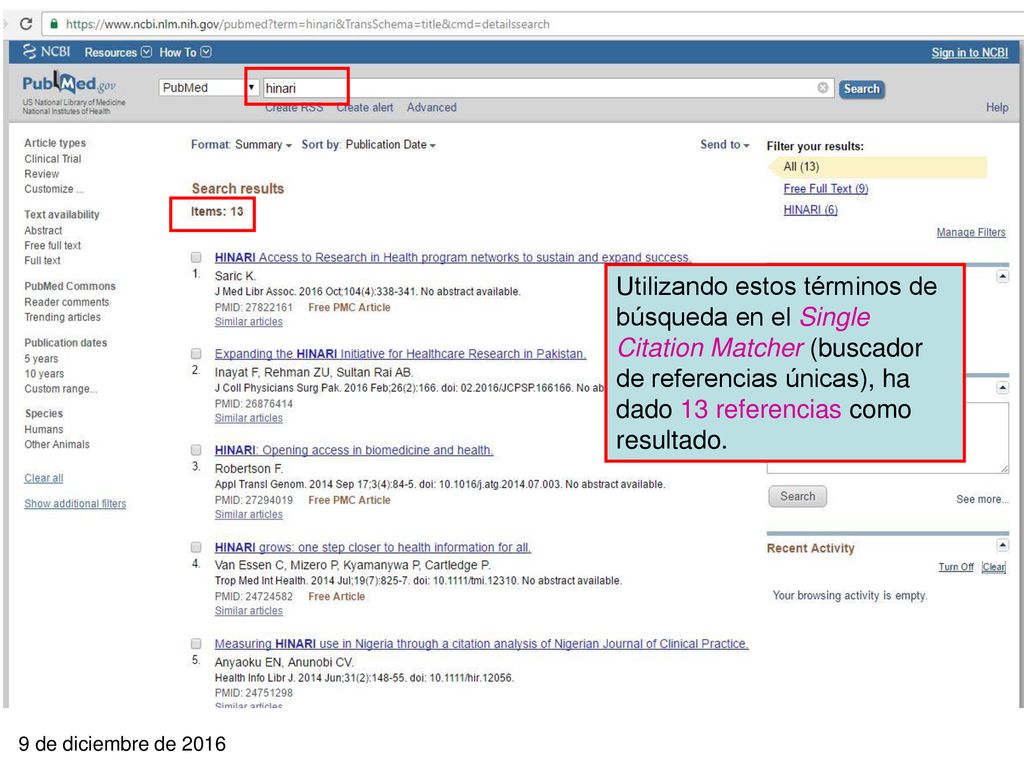Select the HINARI (6) filter
This screenshot has width=1024, height=768.
[x=810, y=210]
